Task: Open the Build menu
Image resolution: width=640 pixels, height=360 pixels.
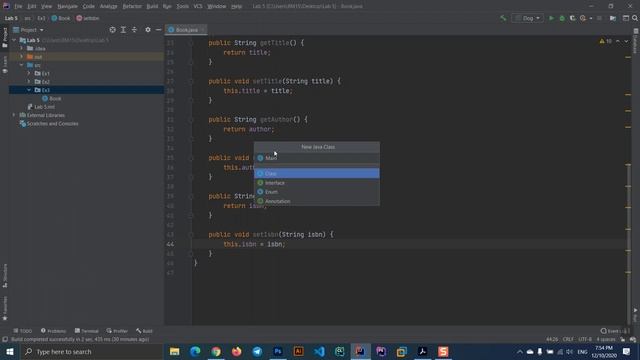Action: click(152, 7)
